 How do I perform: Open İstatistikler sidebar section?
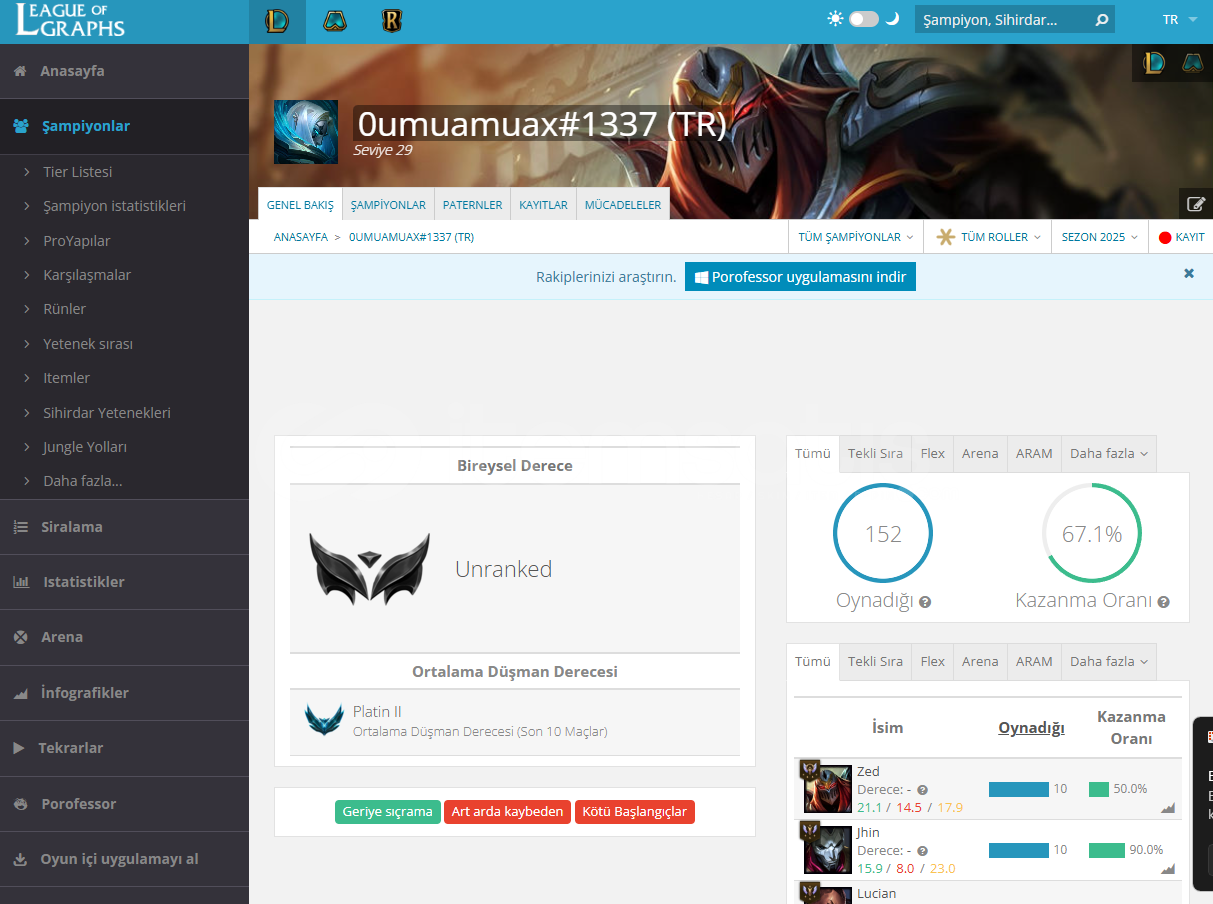tap(124, 582)
